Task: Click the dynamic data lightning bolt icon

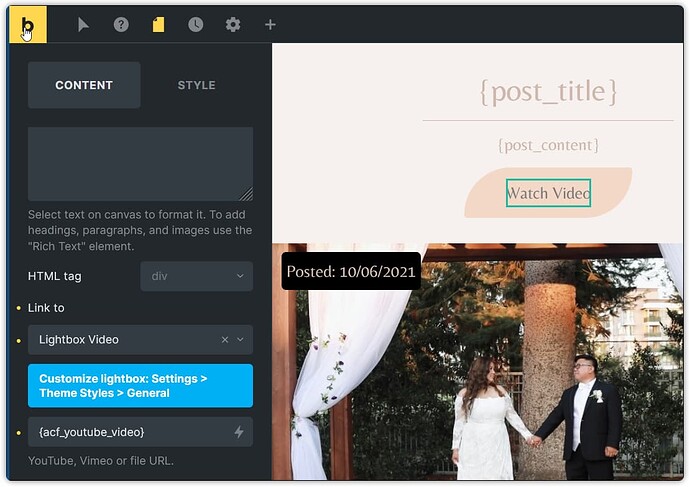Action: click(239, 432)
